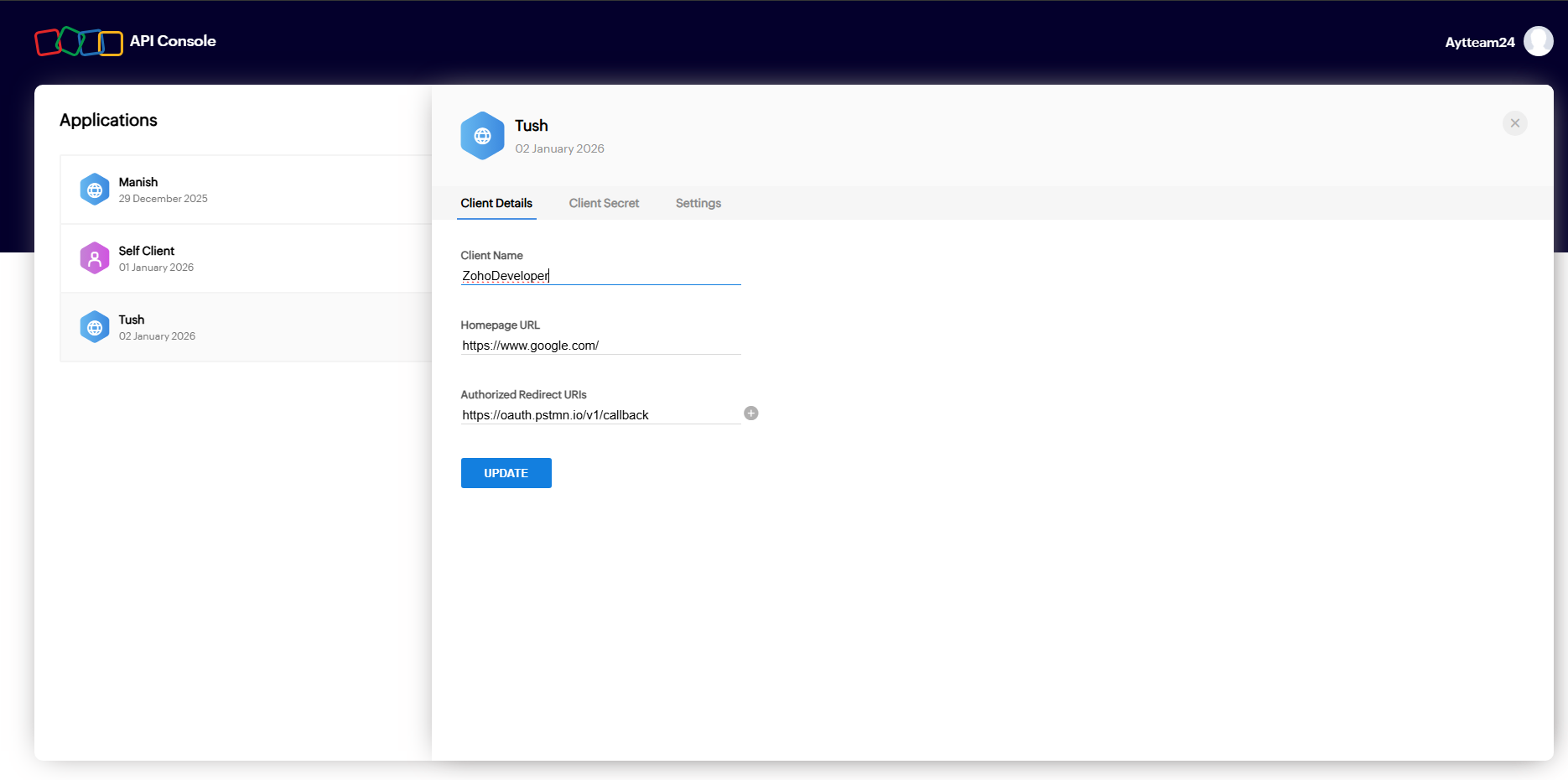Switch to the Client Details tab
This screenshot has height=780, width=1568.
click(x=496, y=203)
